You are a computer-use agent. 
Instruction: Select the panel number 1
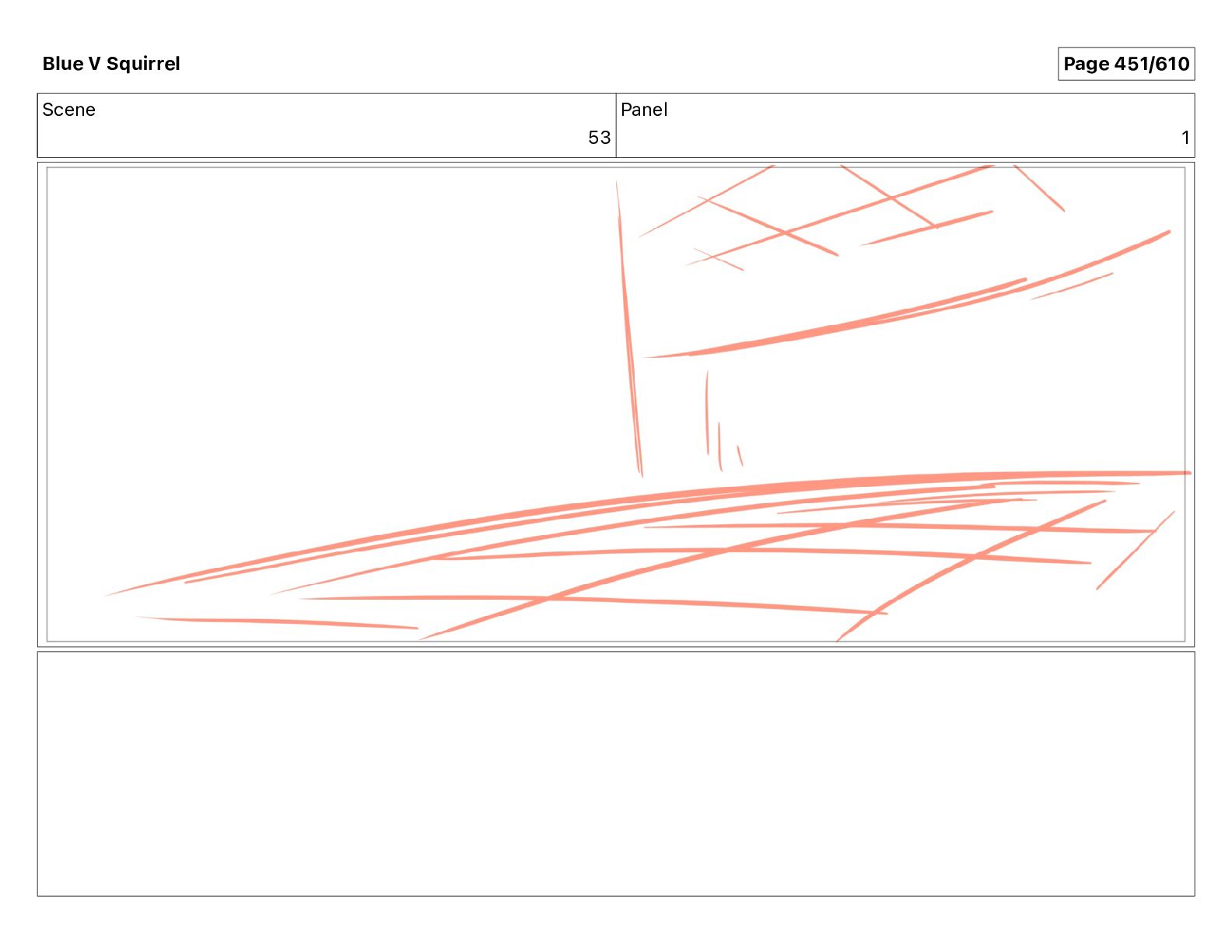tap(1185, 138)
